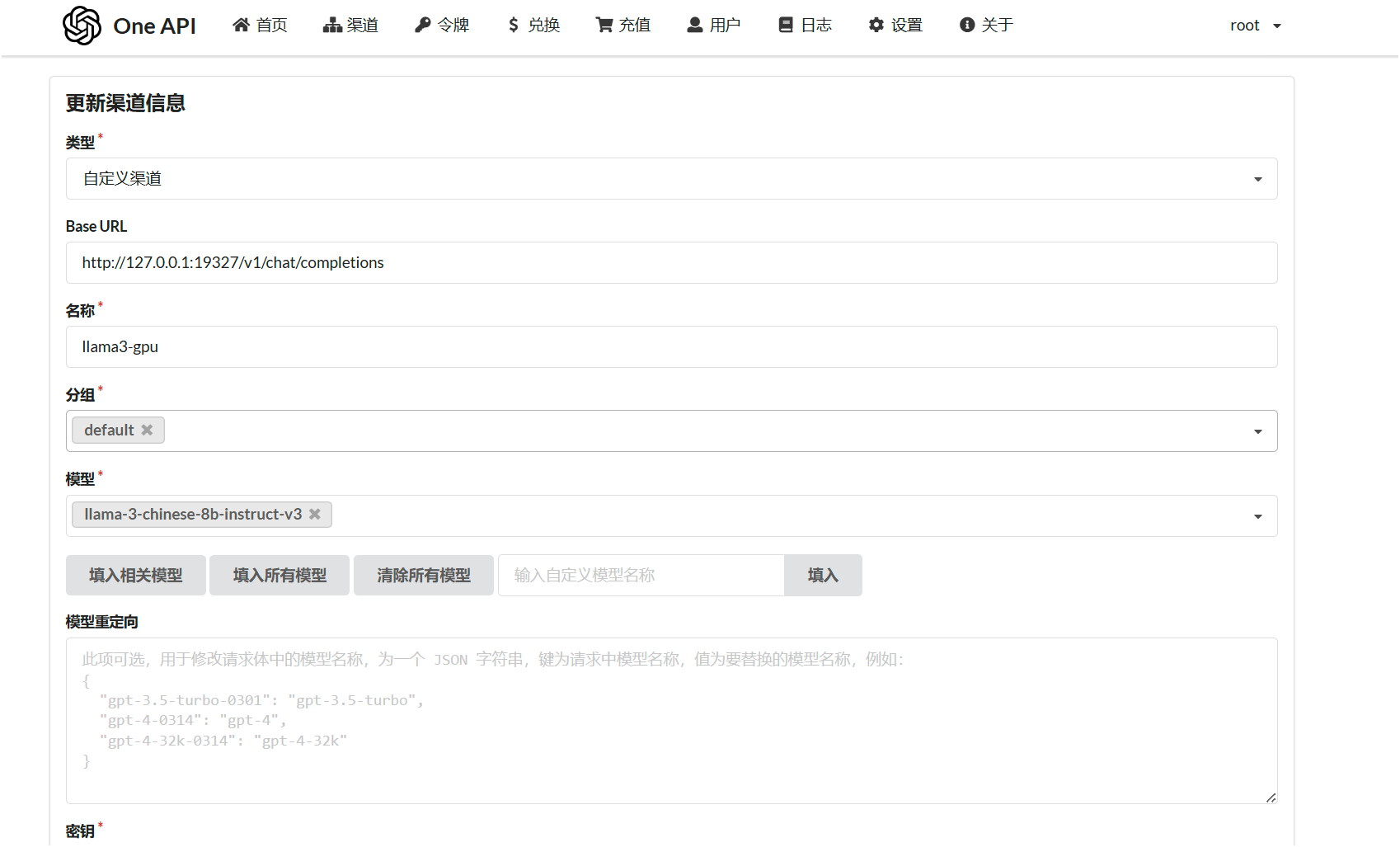Expand the 分组 group dropdown arrow

(1257, 431)
